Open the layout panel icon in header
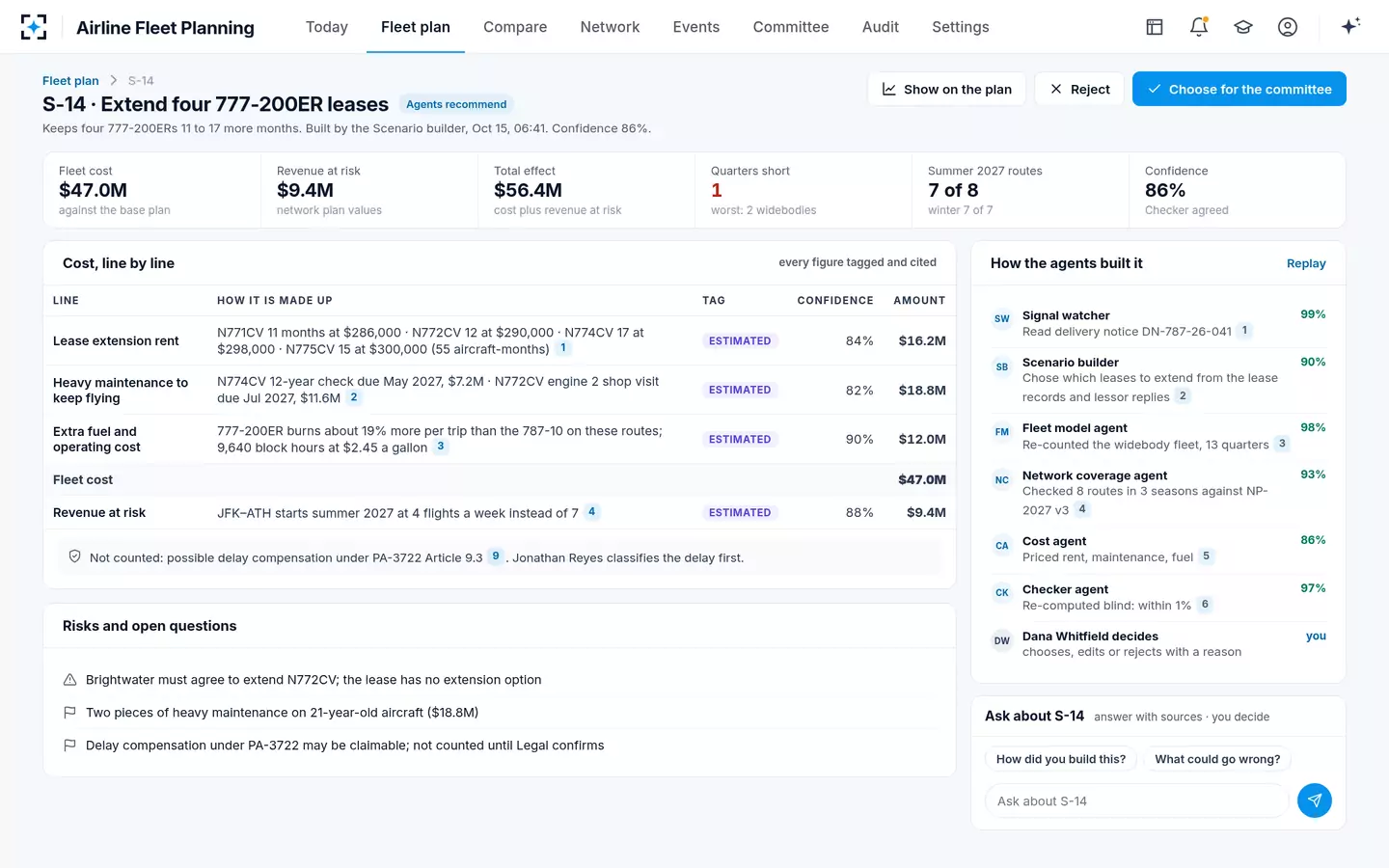Screen dimensions: 1389x868 click(x=1155, y=27)
